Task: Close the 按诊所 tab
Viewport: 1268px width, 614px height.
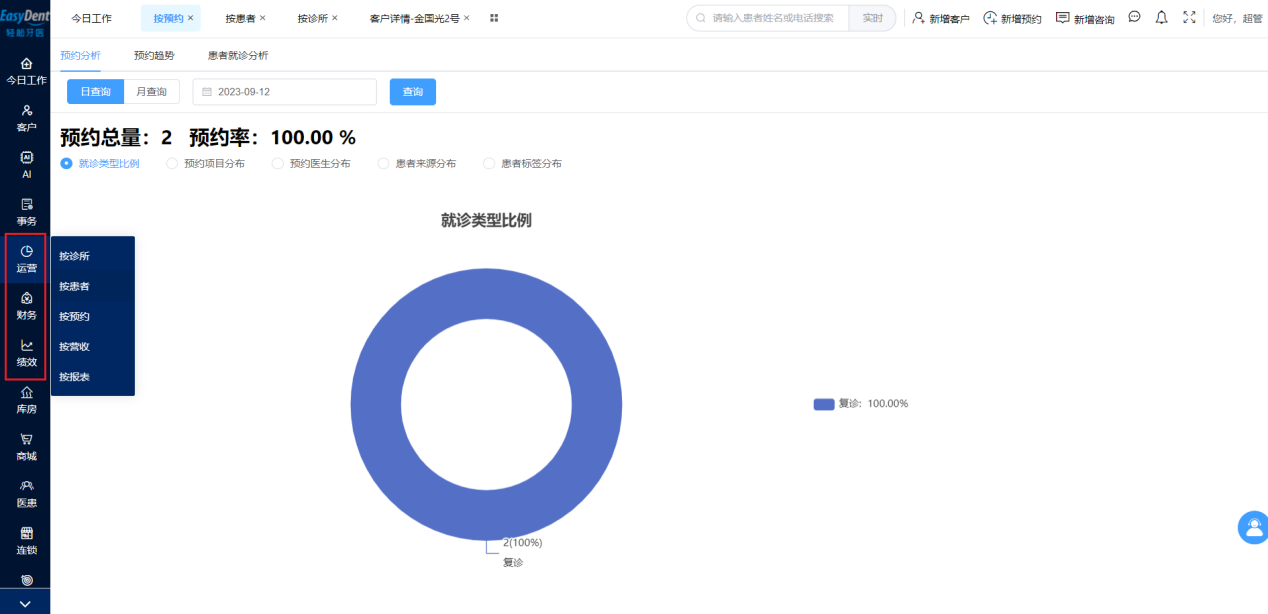Action: 335,18
